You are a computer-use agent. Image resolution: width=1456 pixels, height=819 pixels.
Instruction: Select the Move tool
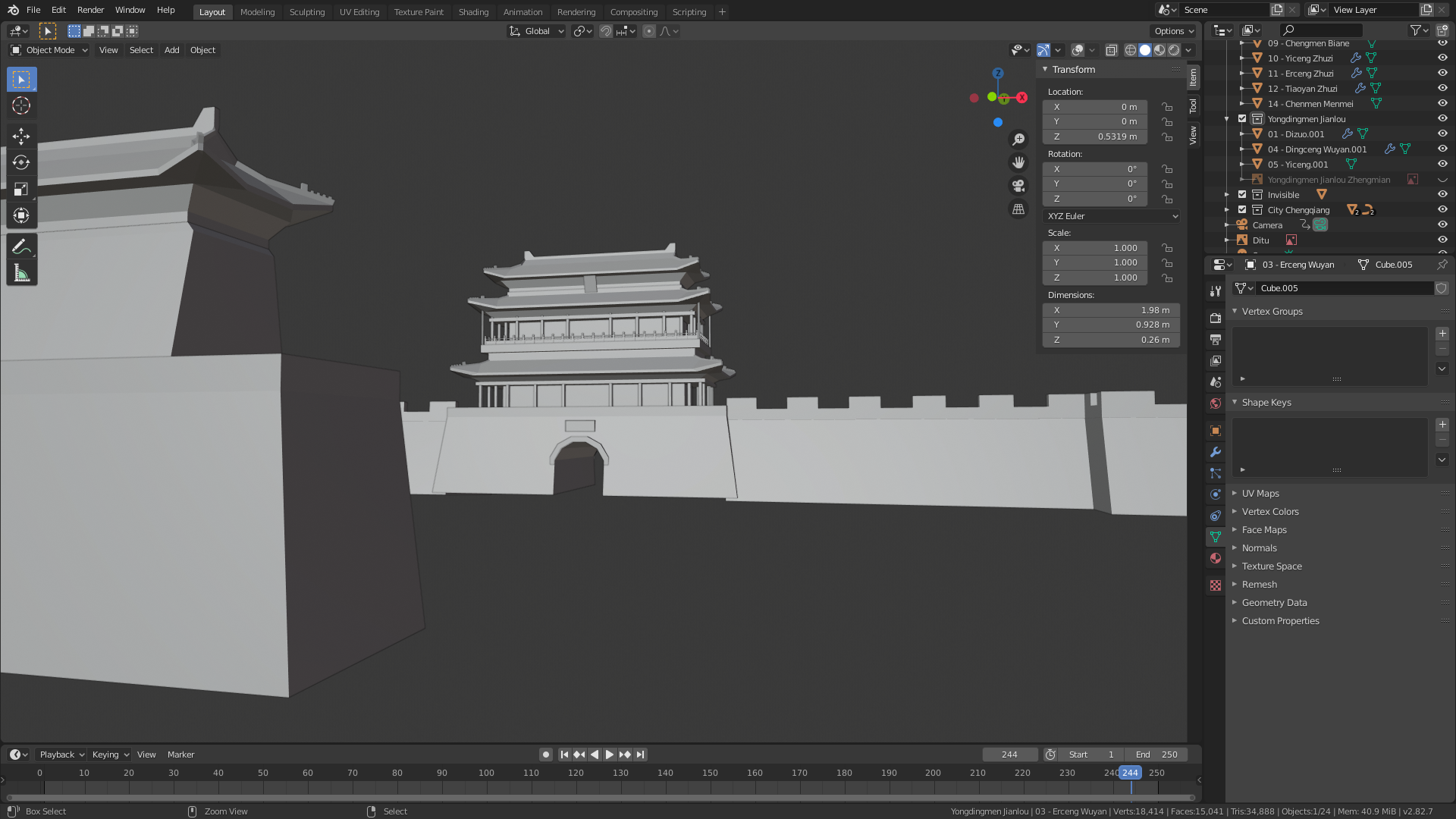pyautogui.click(x=21, y=136)
